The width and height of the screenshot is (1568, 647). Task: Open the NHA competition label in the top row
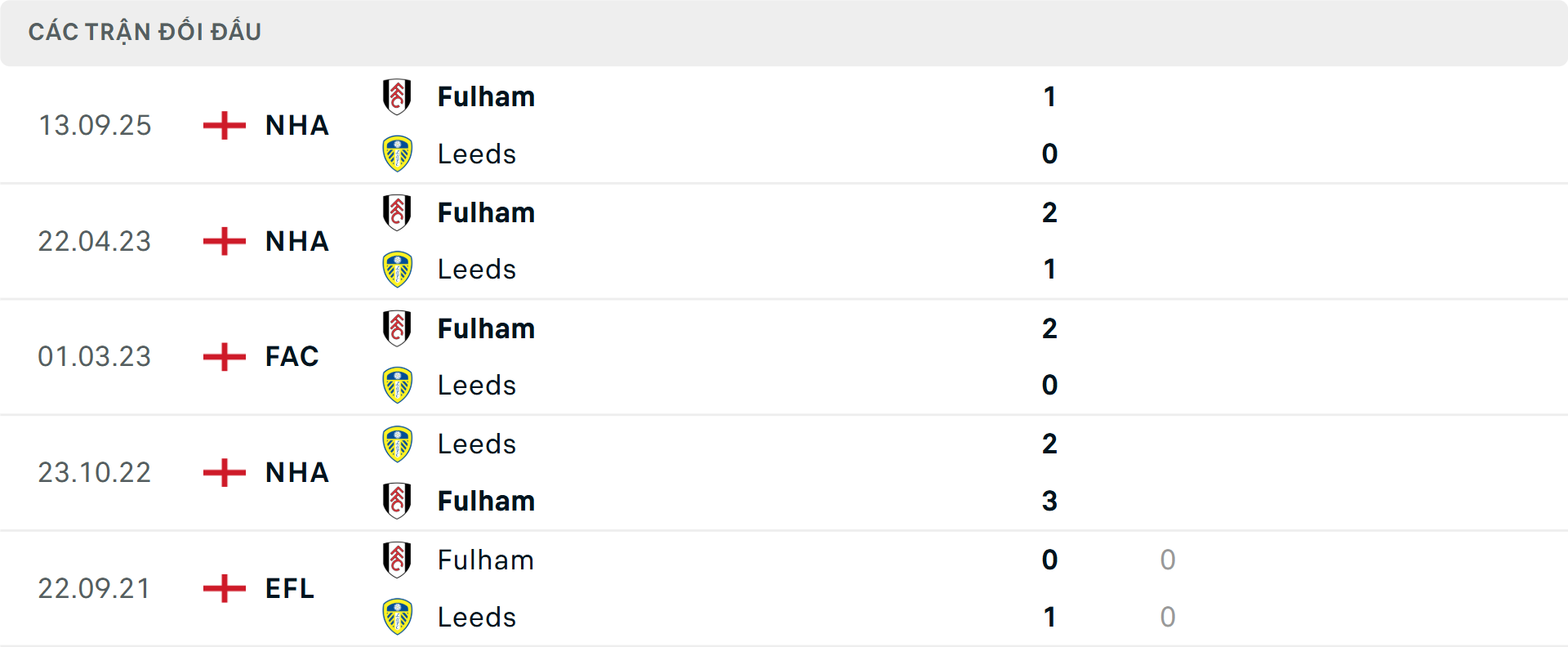(x=296, y=125)
